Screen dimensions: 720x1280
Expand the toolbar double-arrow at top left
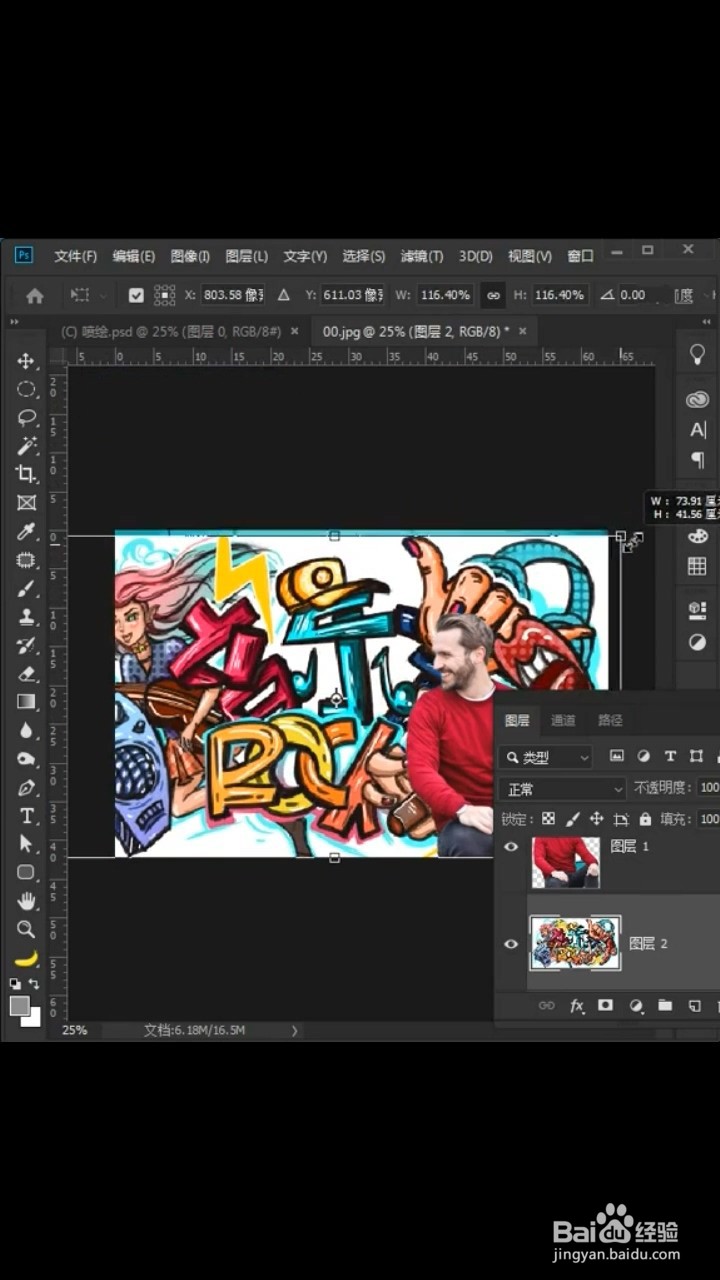tap(14, 322)
